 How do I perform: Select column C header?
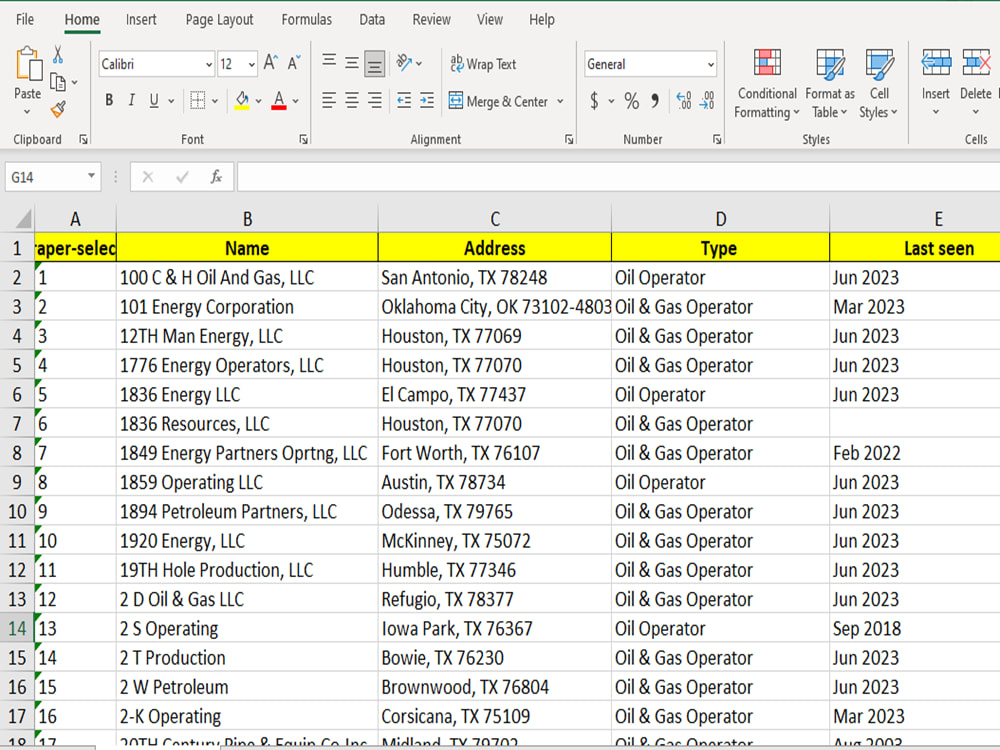(x=494, y=219)
